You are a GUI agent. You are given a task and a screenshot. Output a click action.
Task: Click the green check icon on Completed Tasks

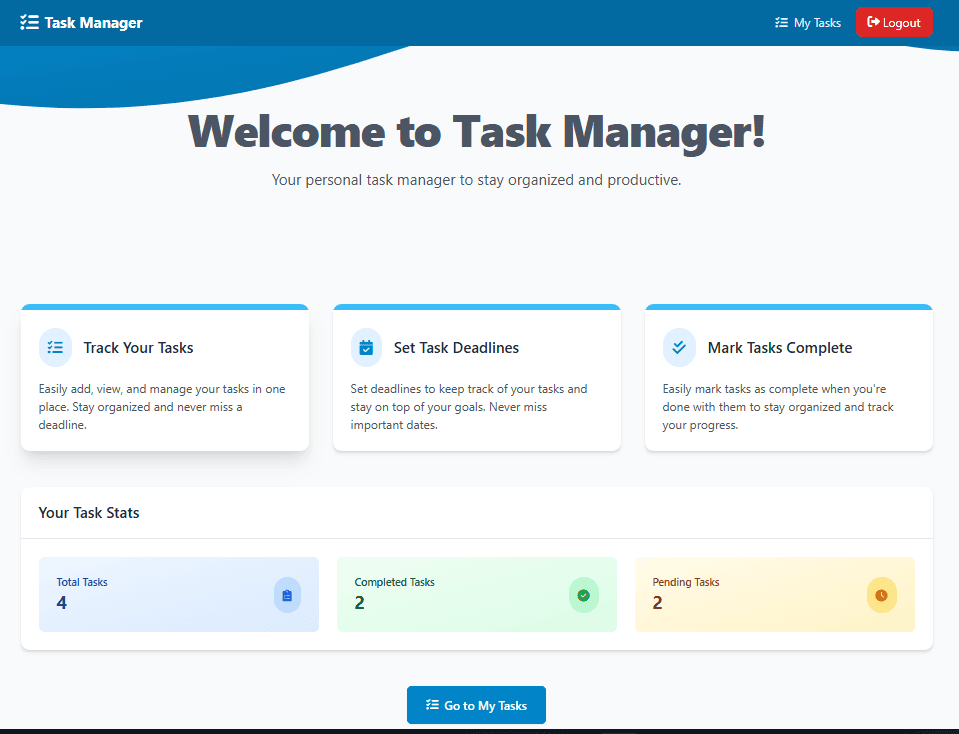tap(584, 594)
